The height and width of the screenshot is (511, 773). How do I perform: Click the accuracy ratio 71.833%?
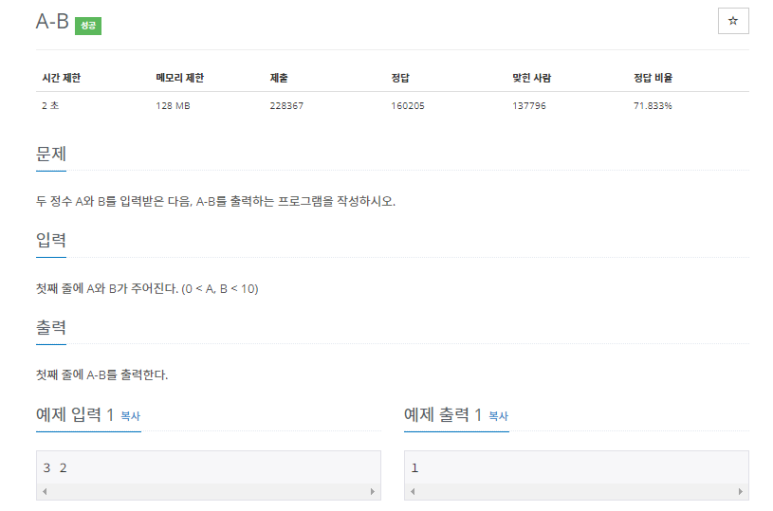653,105
